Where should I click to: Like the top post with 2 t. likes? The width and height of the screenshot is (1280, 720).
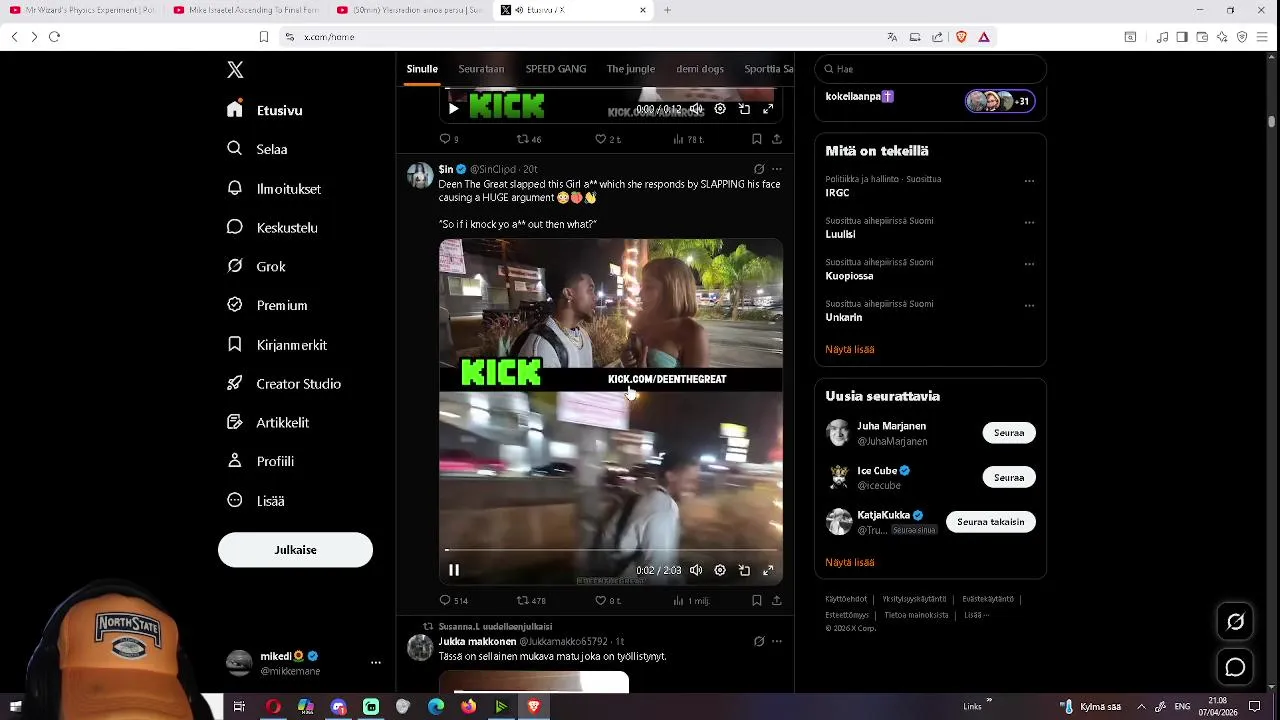608,139
